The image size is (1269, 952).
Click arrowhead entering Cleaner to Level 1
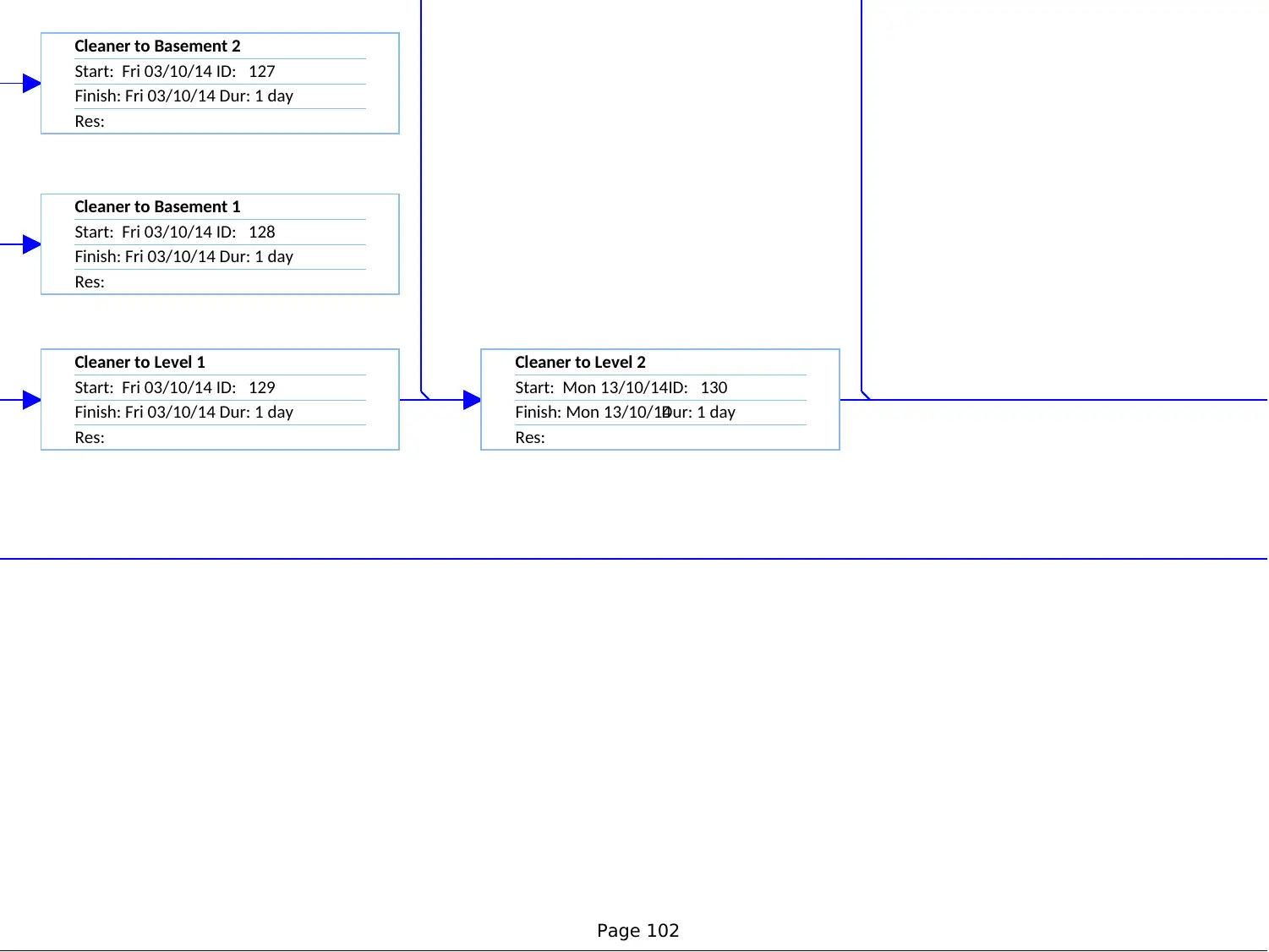(x=32, y=400)
